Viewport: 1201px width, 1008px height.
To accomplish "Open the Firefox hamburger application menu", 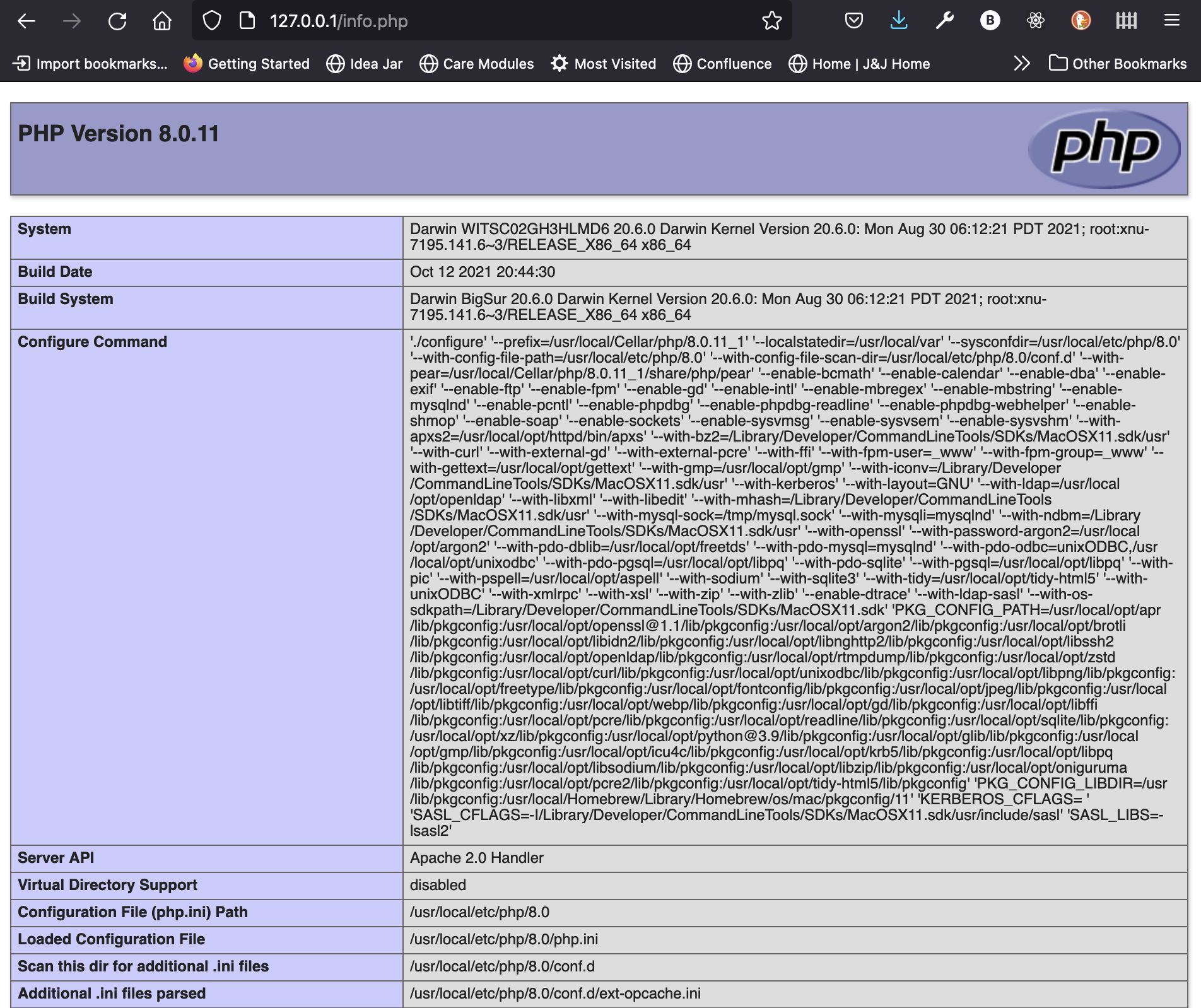I will click(1171, 21).
